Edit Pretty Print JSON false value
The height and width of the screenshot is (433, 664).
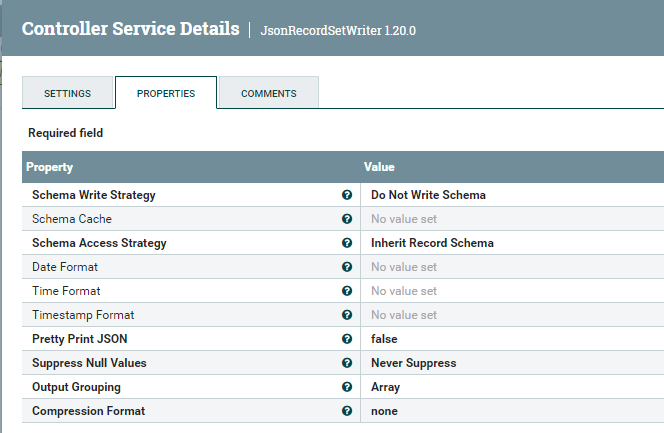tap(384, 339)
